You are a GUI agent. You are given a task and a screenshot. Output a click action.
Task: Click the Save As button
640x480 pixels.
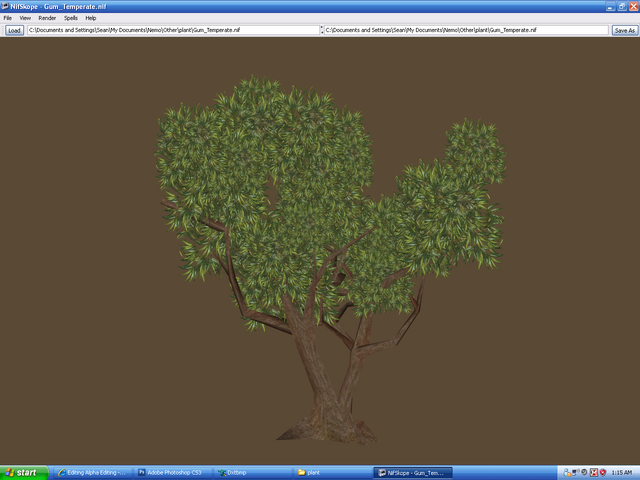click(624, 30)
